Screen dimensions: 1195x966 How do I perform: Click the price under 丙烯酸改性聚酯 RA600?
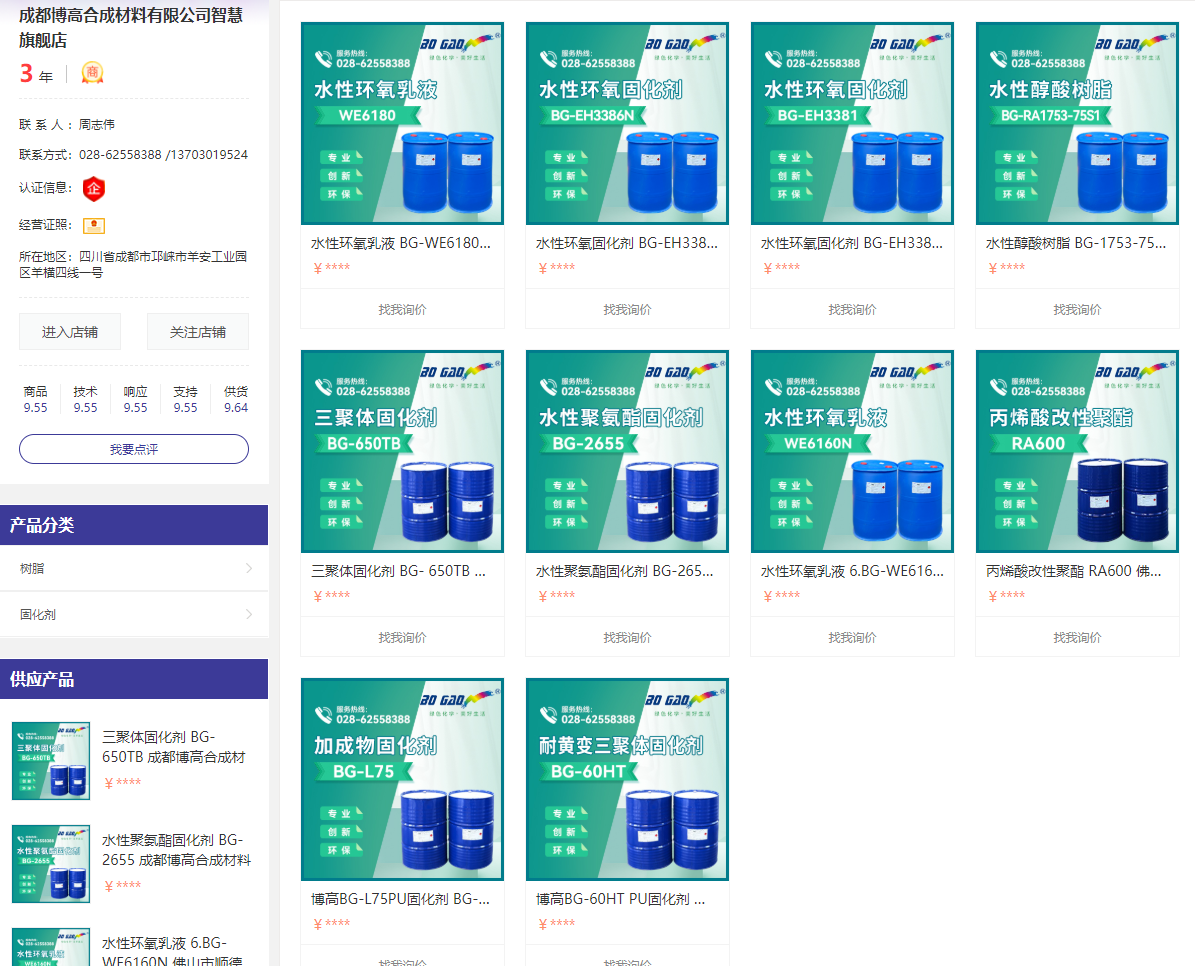pyautogui.click(x=1006, y=595)
